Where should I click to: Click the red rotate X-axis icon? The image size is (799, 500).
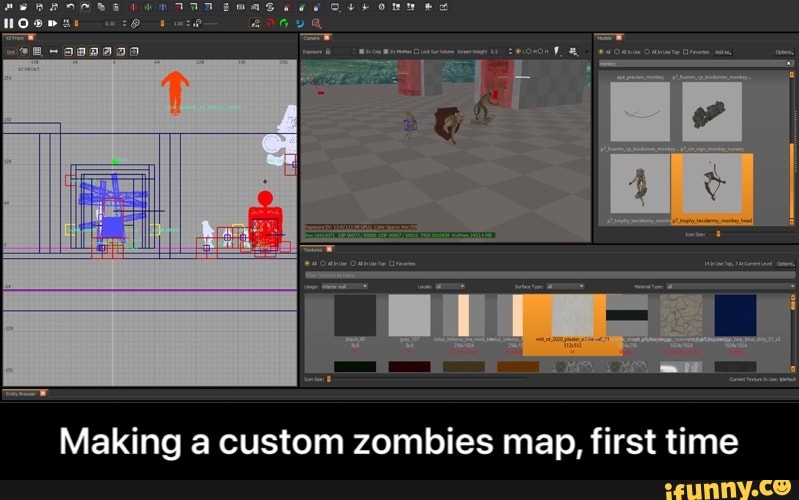pos(179,7)
